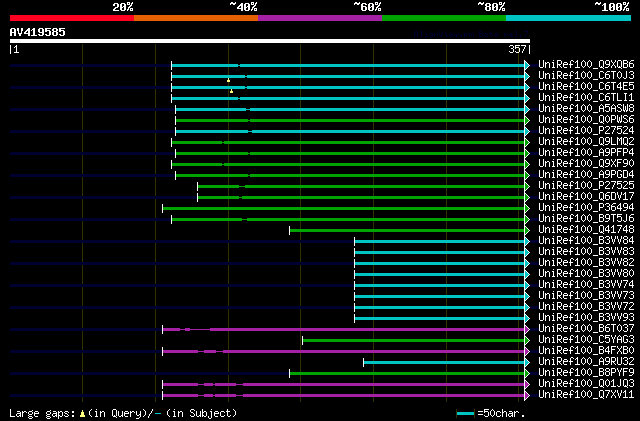The height and width of the screenshot is (421, 640).
Task: Select the UniRef100_A9PGD4 label
Action: tap(586, 175)
